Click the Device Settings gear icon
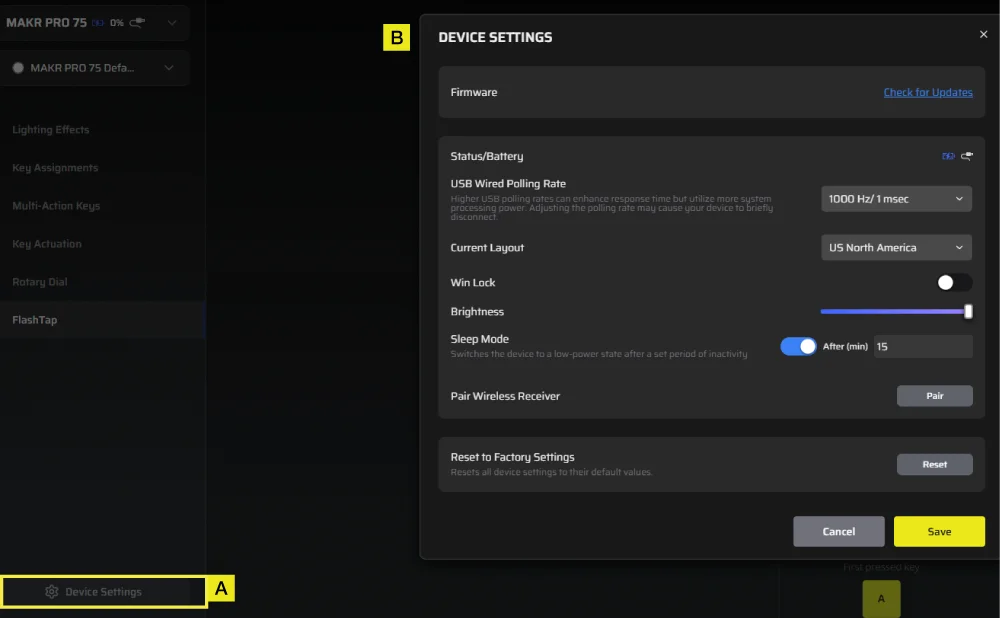 (51, 591)
